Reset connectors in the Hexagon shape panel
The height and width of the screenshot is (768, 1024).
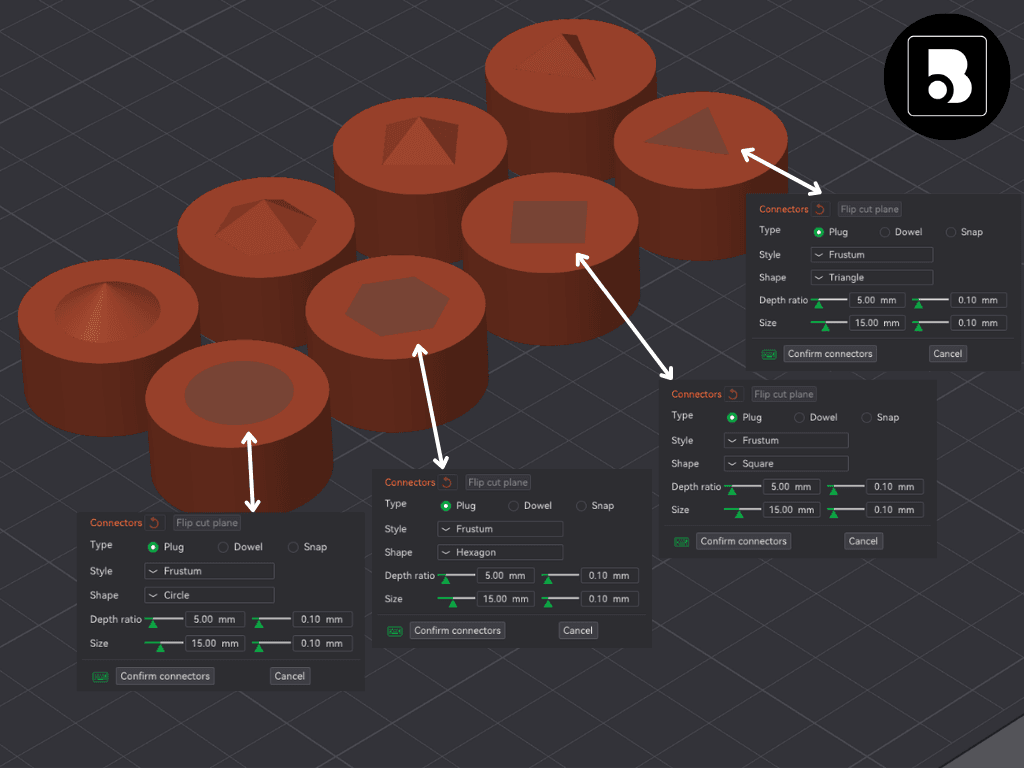pos(447,482)
